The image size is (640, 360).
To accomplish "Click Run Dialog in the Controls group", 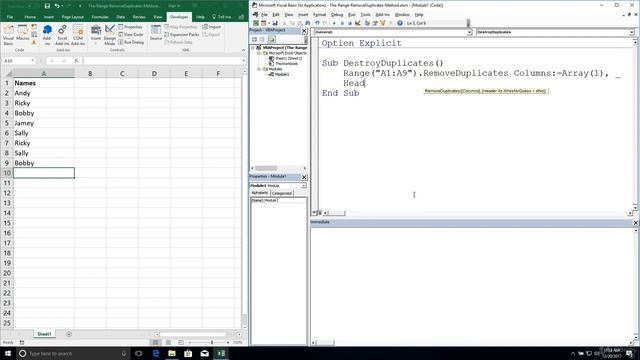I will pos(131,42).
